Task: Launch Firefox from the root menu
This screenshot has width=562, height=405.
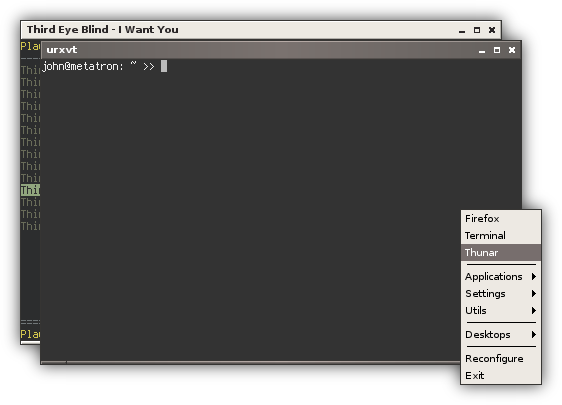Action: [x=501, y=219]
